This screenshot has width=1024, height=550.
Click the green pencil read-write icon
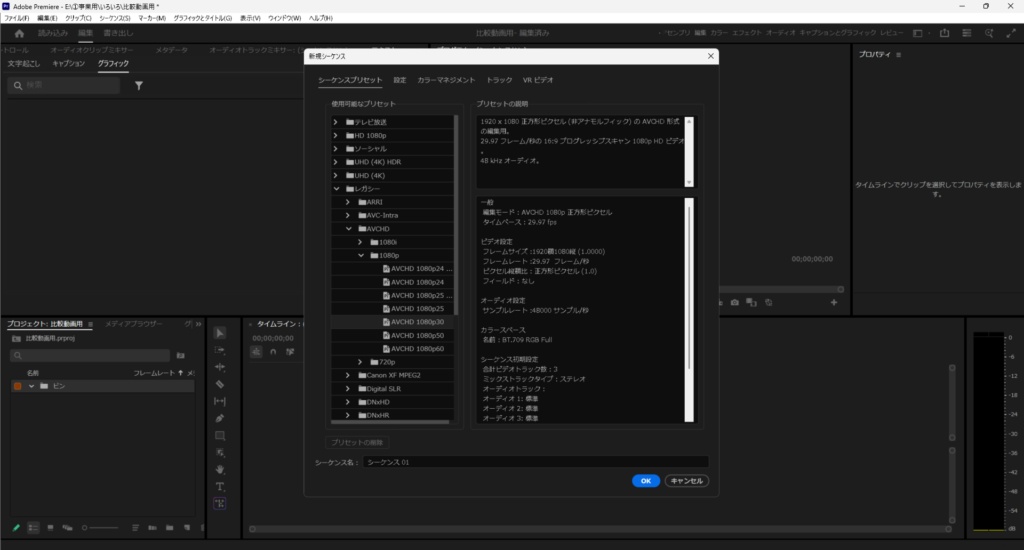[16, 528]
